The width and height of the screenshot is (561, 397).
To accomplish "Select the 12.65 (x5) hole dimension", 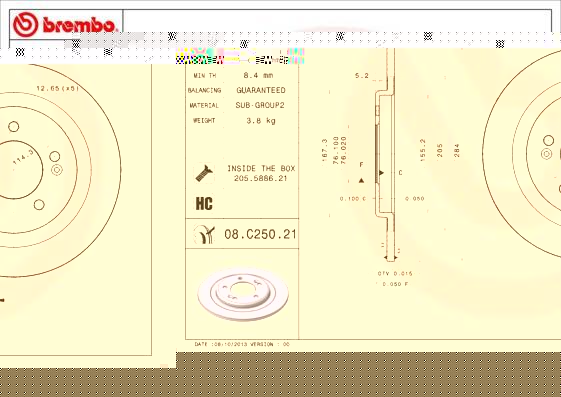I will point(58,88).
